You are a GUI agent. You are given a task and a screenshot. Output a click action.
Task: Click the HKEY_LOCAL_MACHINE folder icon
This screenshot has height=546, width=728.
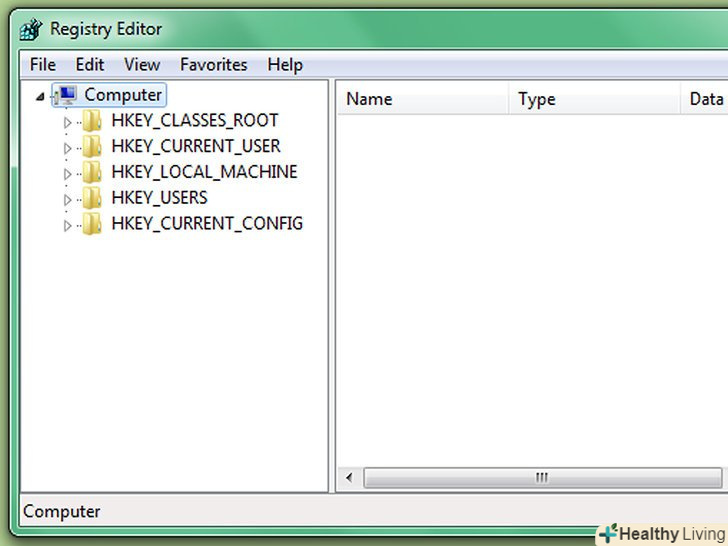click(92, 172)
